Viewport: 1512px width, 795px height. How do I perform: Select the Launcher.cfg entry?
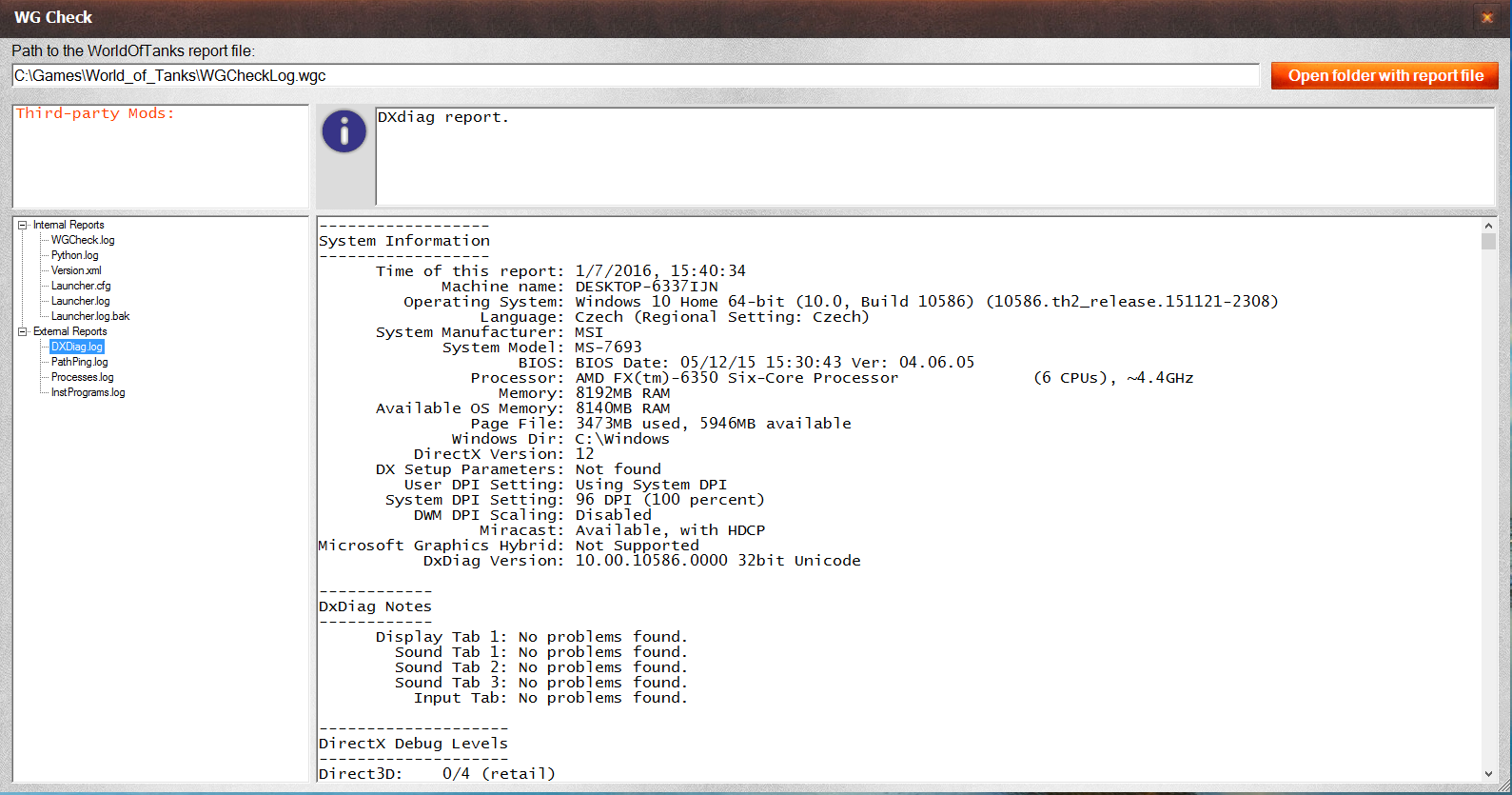pyautogui.click(x=81, y=287)
